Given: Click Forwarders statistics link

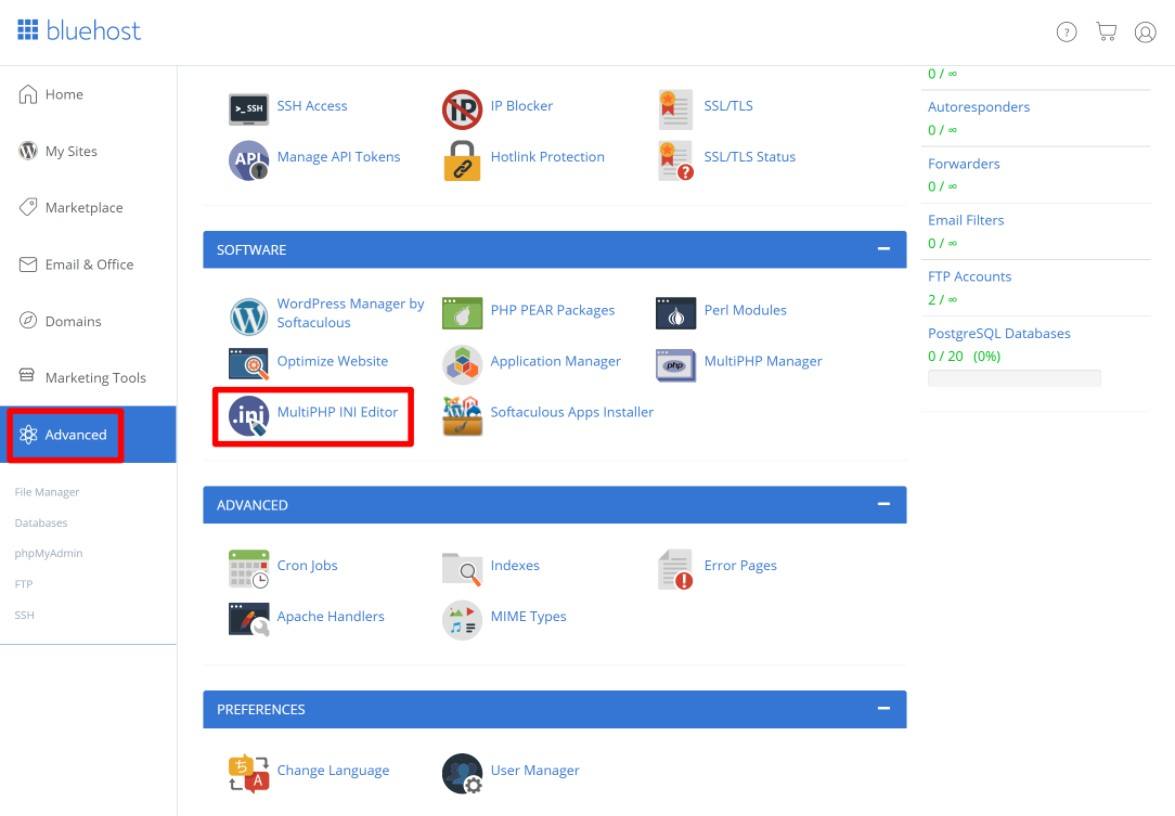Looking at the screenshot, I should [x=964, y=164].
